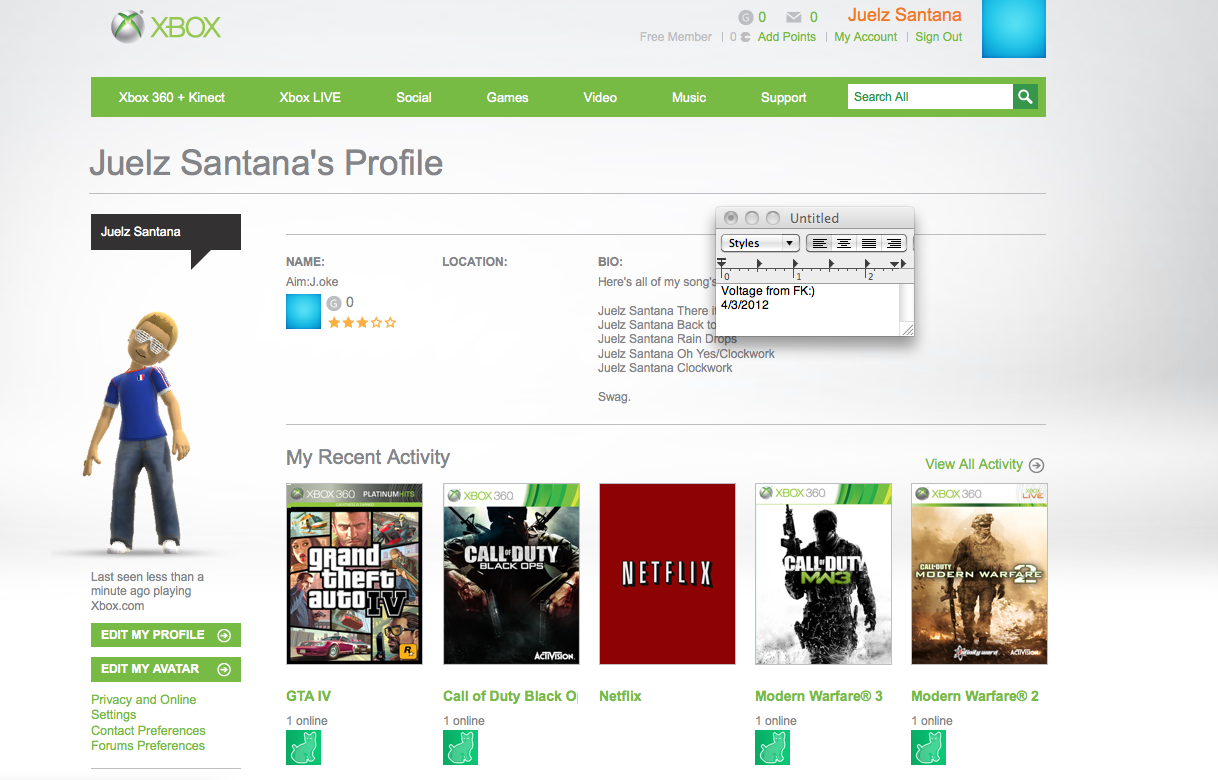Click friend avatar icon under Modern Warfare 3
1218x780 pixels.
[772, 747]
